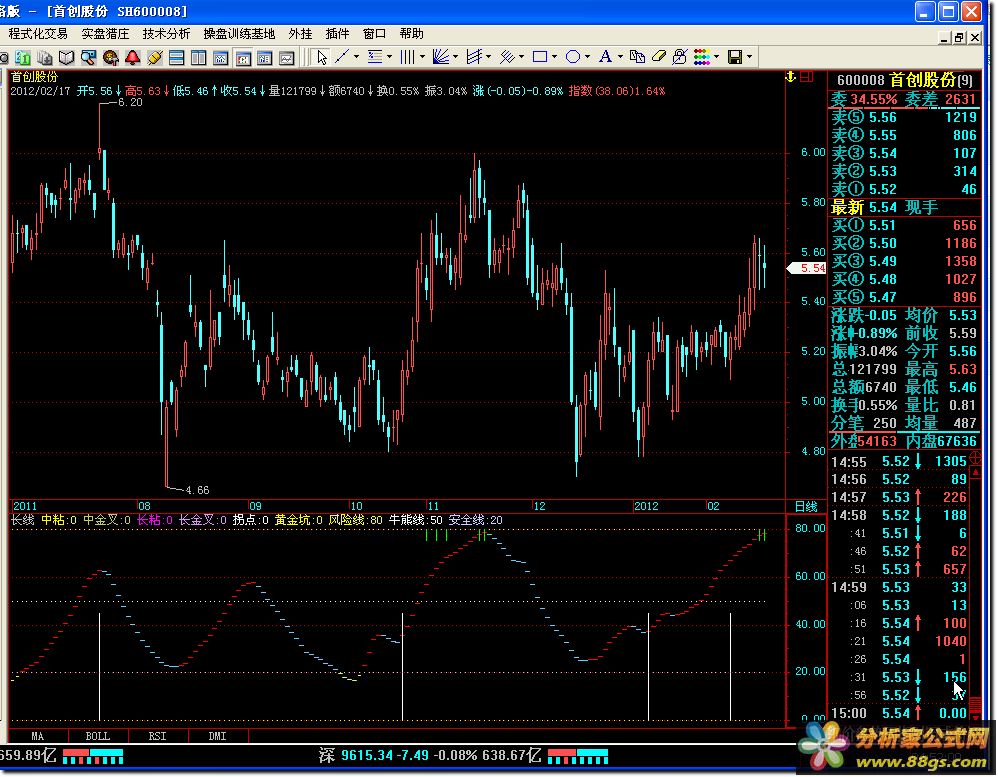The width and height of the screenshot is (998, 777).
Task: Expand the rectangle tool dropdown
Action: tap(555, 57)
